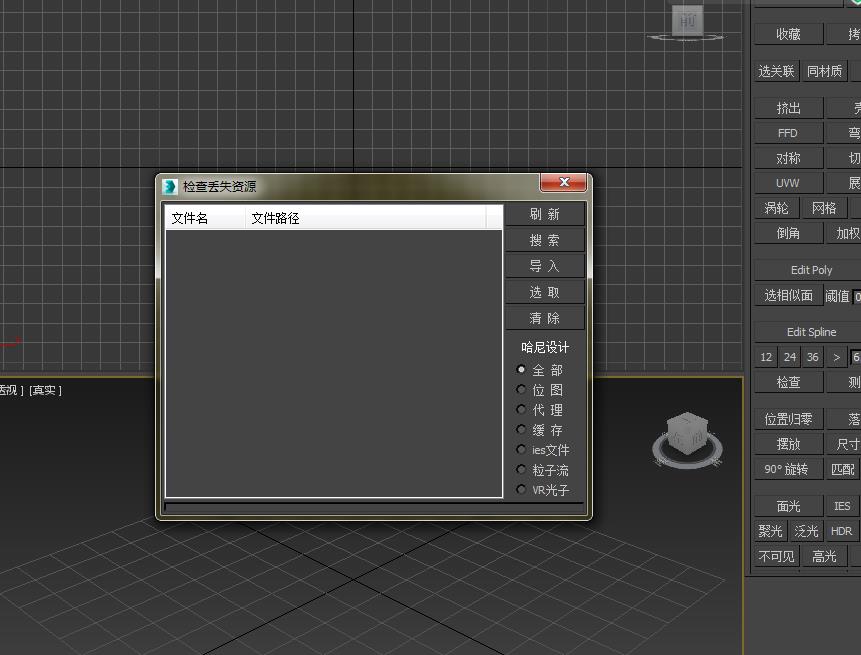Image resolution: width=861 pixels, height=655 pixels.
Task: Click the 高光 button
Action: [x=824, y=556]
